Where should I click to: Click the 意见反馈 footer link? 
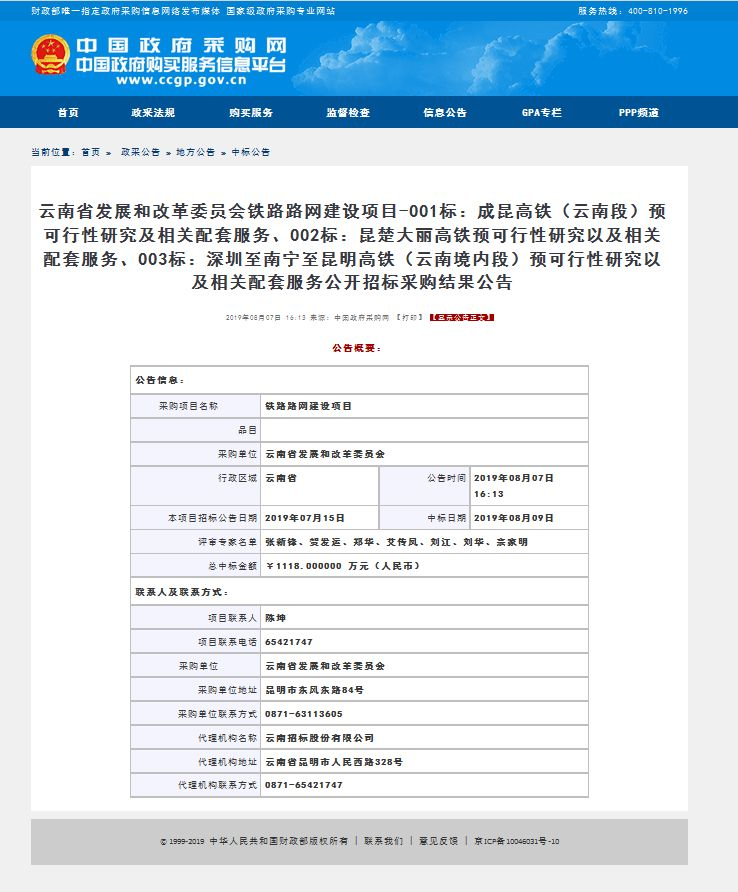point(438,842)
